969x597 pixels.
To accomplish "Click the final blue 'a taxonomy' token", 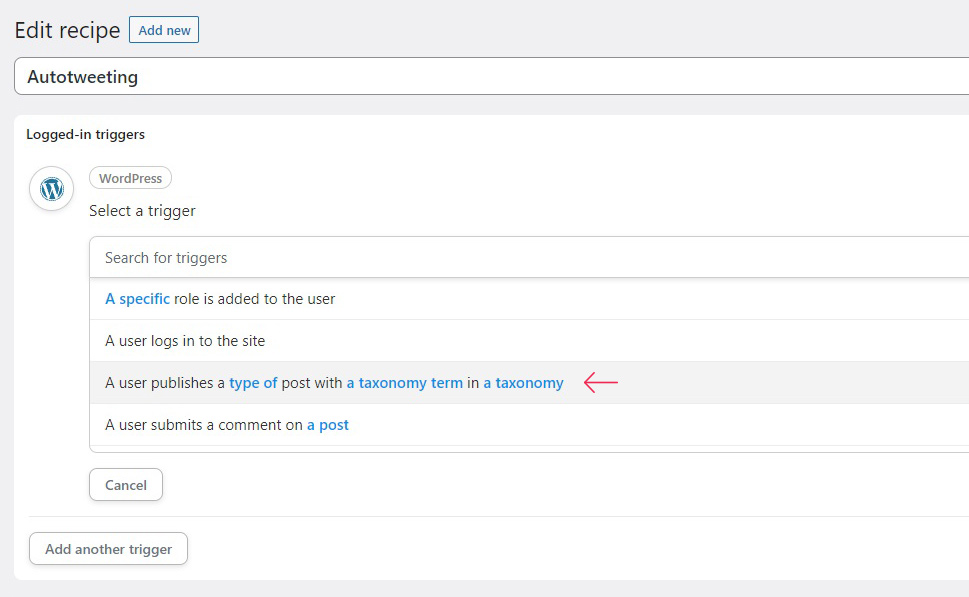I will coord(523,383).
